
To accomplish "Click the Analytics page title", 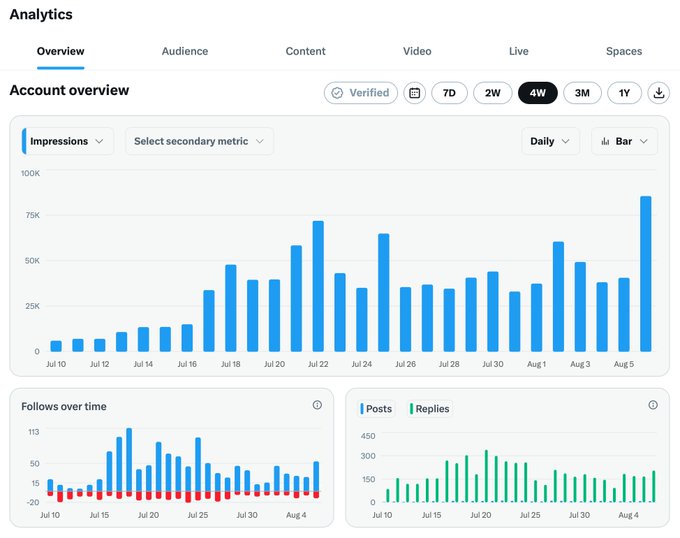I will pos(41,14).
